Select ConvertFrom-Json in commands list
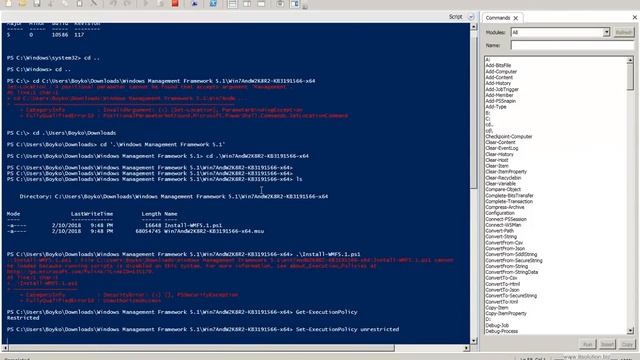The height and width of the screenshot is (360, 640). pos(505,249)
